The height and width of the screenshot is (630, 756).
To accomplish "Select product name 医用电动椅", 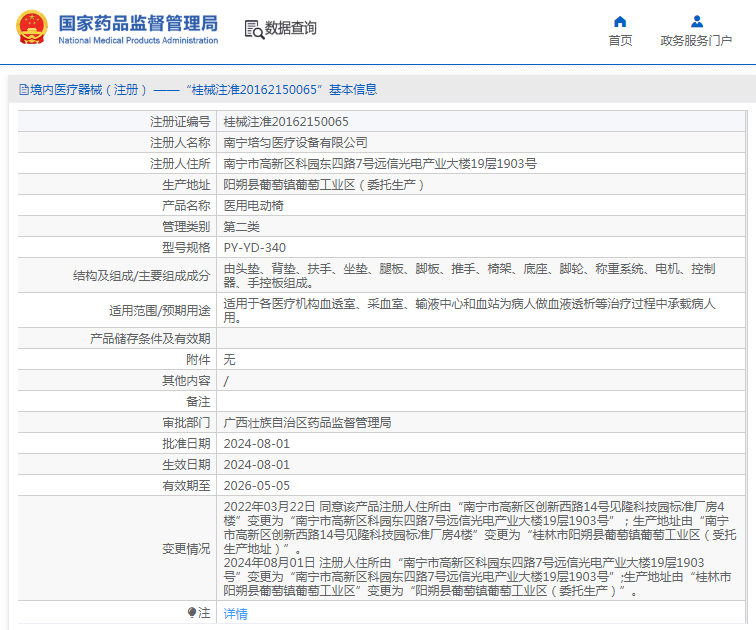I will 254,206.
